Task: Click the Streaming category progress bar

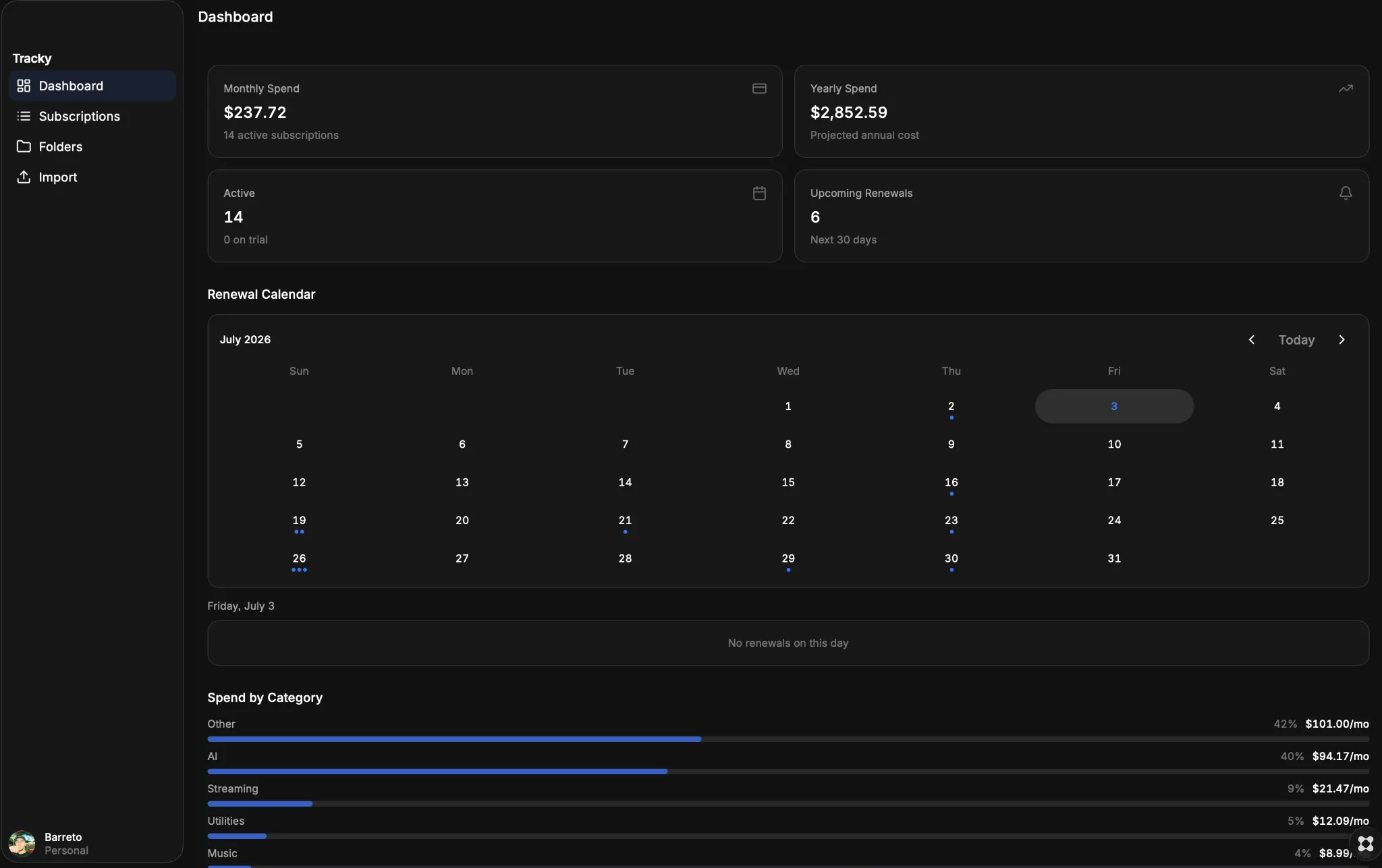Action: [x=788, y=804]
